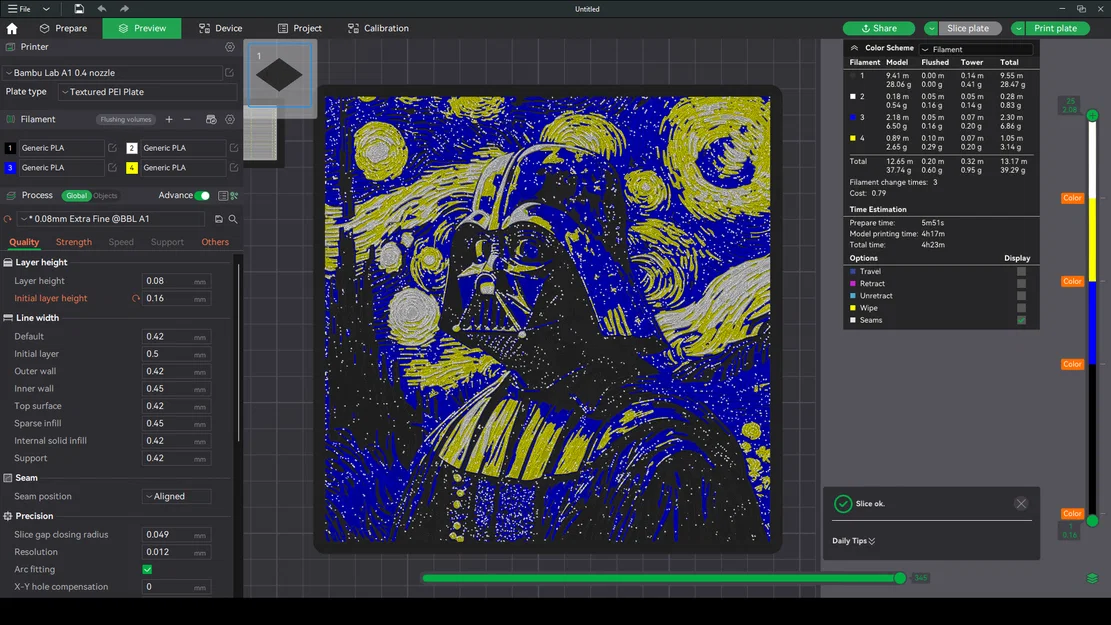Open the Color Scheme Filament dropdown
The image size is (1111, 625).
coord(976,49)
